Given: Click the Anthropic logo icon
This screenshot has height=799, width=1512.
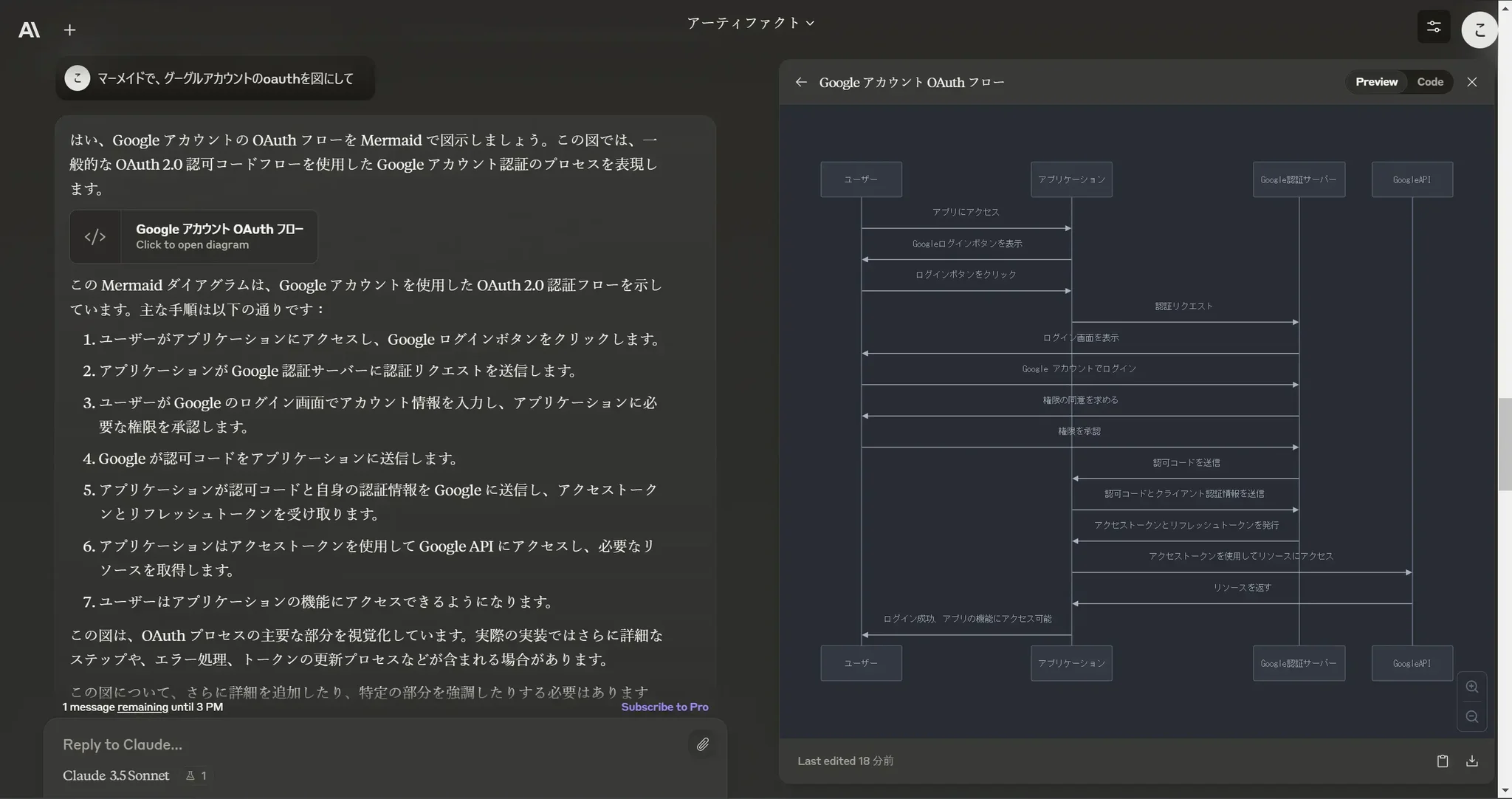Looking at the screenshot, I should [x=29, y=30].
